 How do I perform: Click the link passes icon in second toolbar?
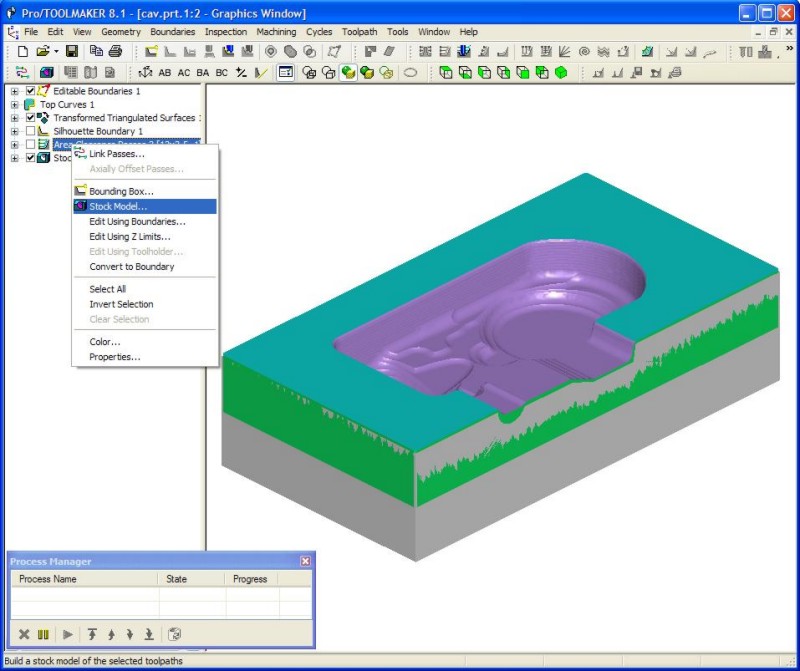pyautogui.click(x=22, y=72)
